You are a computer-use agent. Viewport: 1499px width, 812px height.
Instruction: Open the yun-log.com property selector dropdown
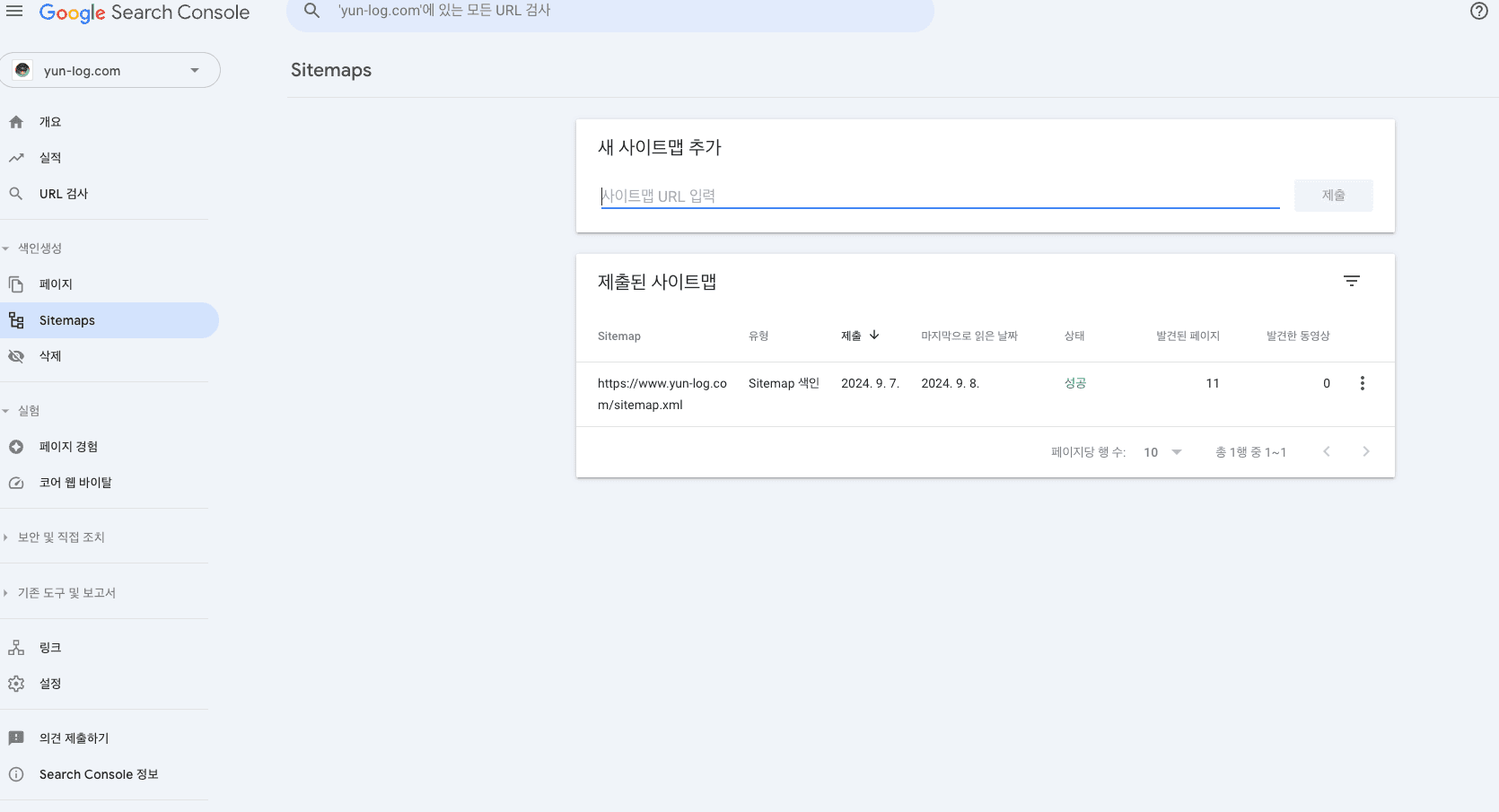pyautogui.click(x=110, y=70)
